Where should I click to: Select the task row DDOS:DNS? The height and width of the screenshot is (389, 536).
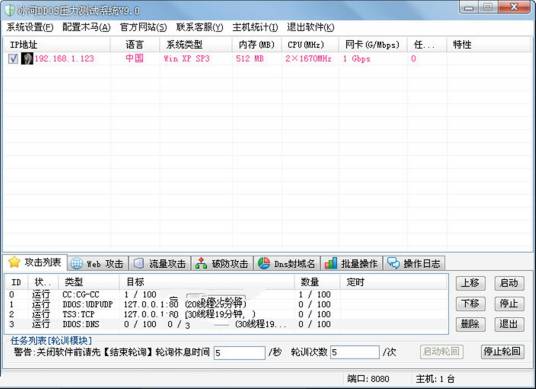(x=226, y=324)
